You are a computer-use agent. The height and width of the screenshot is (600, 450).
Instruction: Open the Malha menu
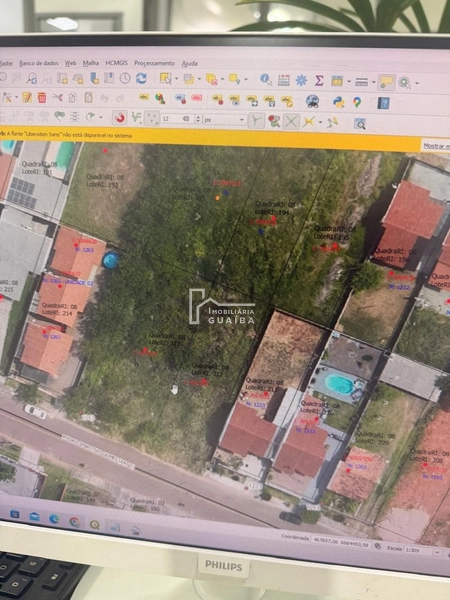91,63
